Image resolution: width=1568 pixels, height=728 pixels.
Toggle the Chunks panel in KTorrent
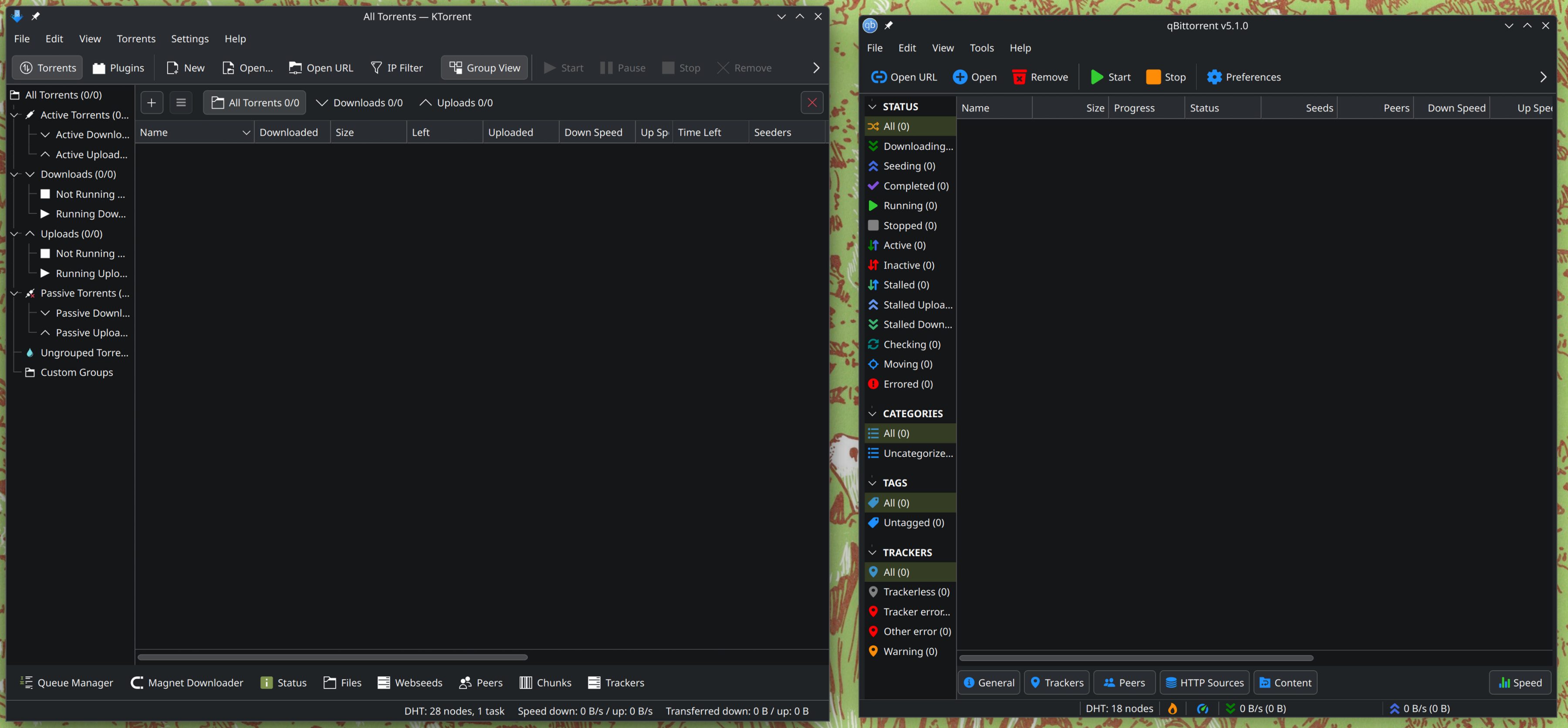[x=545, y=682]
